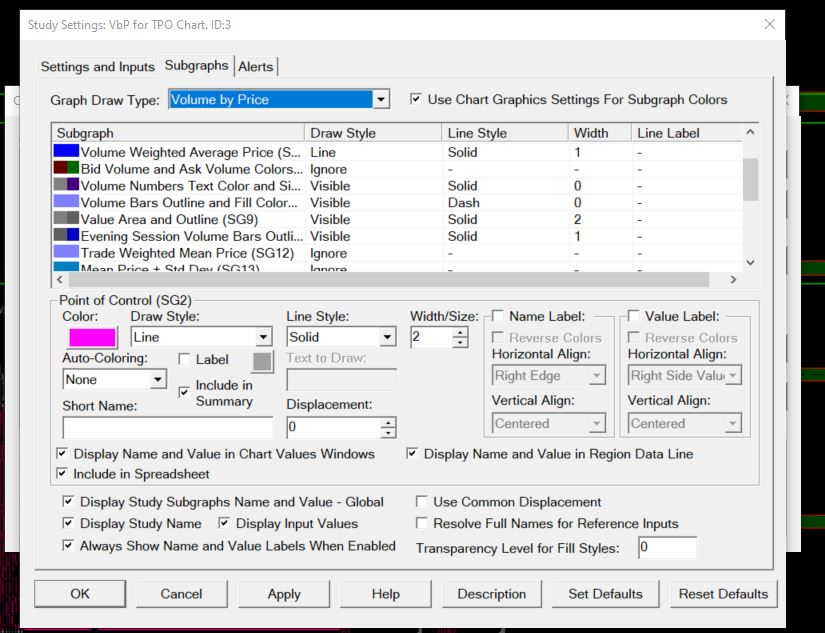Click the Width column header
The width and height of the screenshot is (825, 633).
point(600,133)
